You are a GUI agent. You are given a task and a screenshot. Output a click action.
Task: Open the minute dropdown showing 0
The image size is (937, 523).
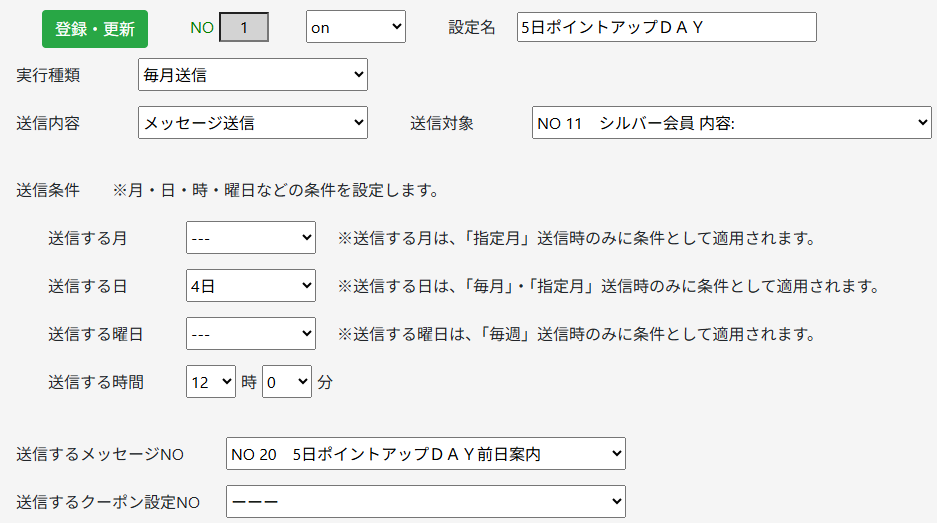[287, 381]
